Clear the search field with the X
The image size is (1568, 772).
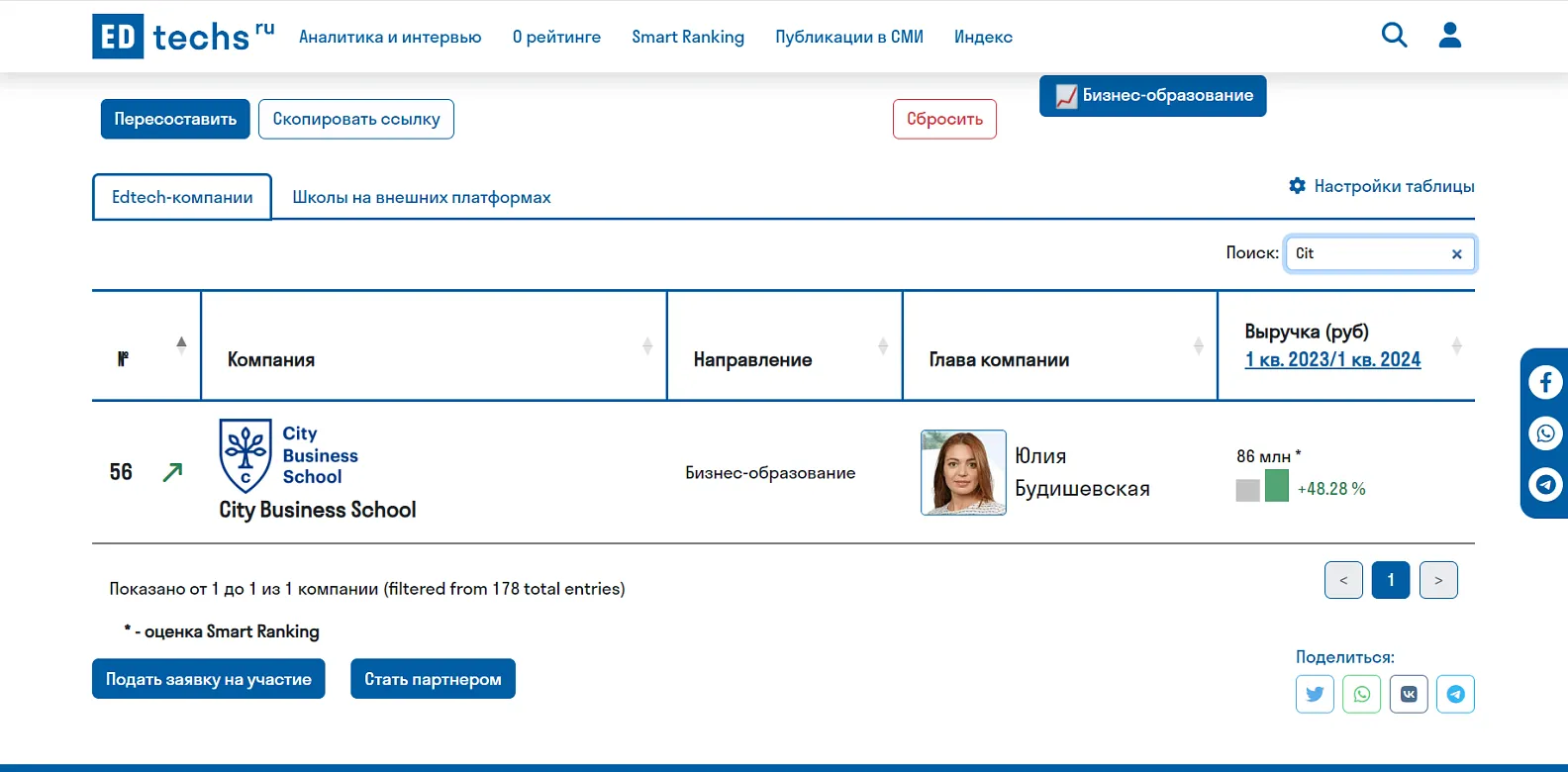pyautogui.click(x=1456, y=254)
